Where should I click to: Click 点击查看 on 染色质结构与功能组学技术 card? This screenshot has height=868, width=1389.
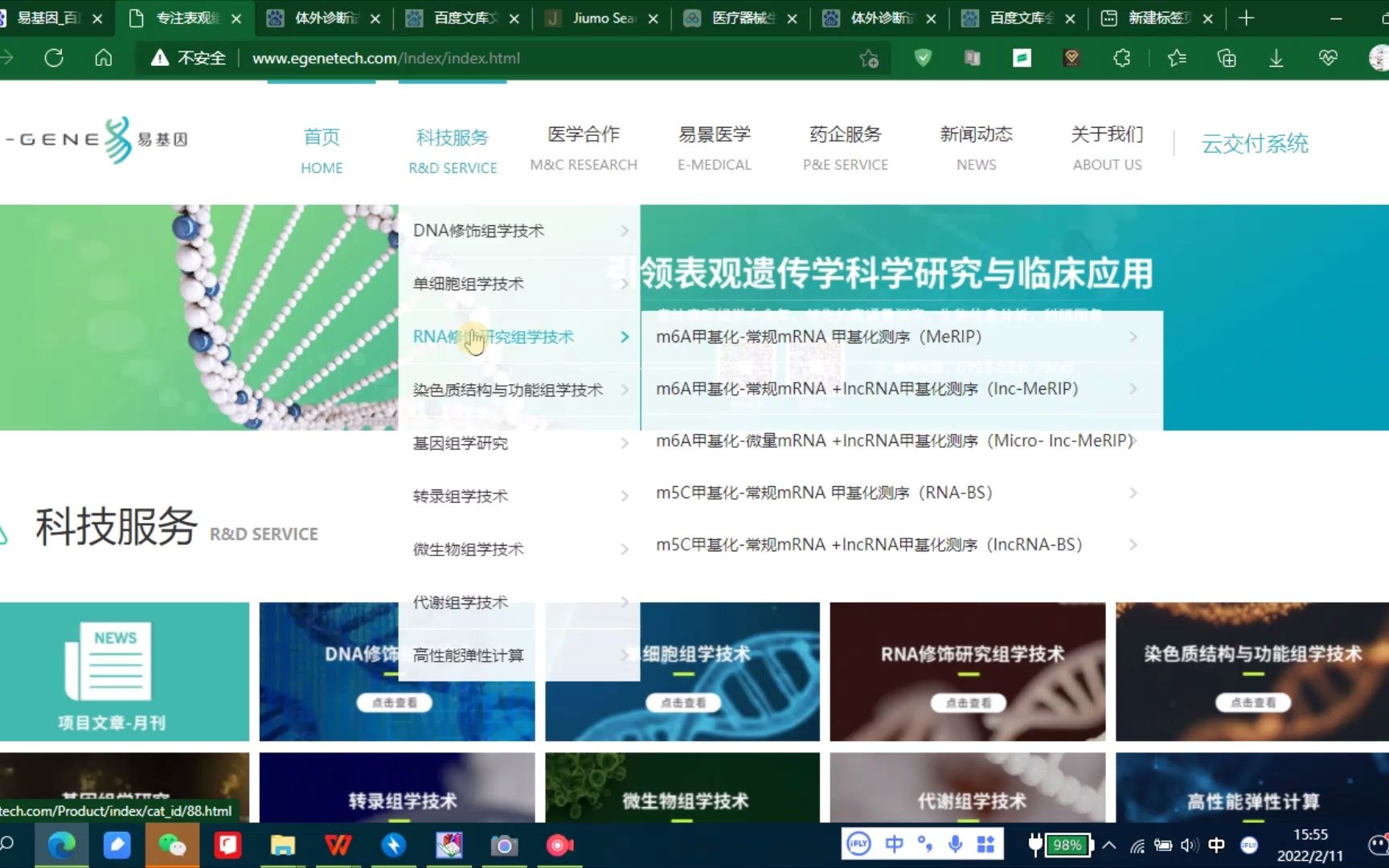[x=1252, y=702]
